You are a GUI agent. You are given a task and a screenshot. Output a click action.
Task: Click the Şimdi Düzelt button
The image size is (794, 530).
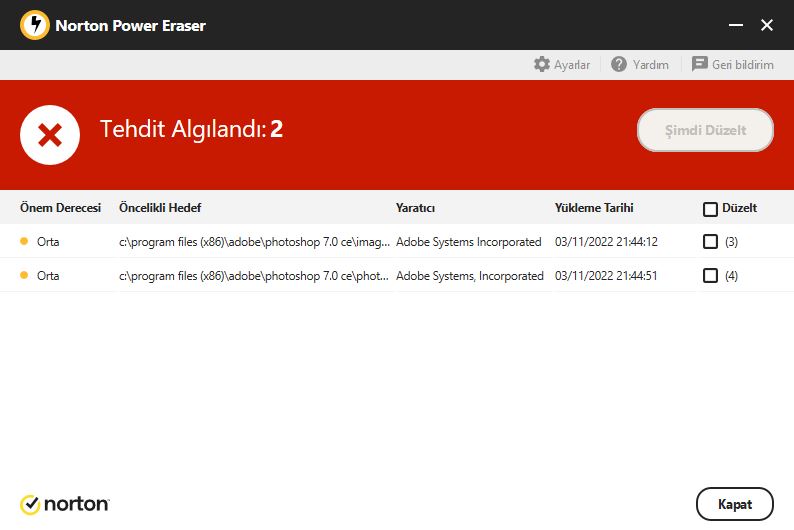705,130
